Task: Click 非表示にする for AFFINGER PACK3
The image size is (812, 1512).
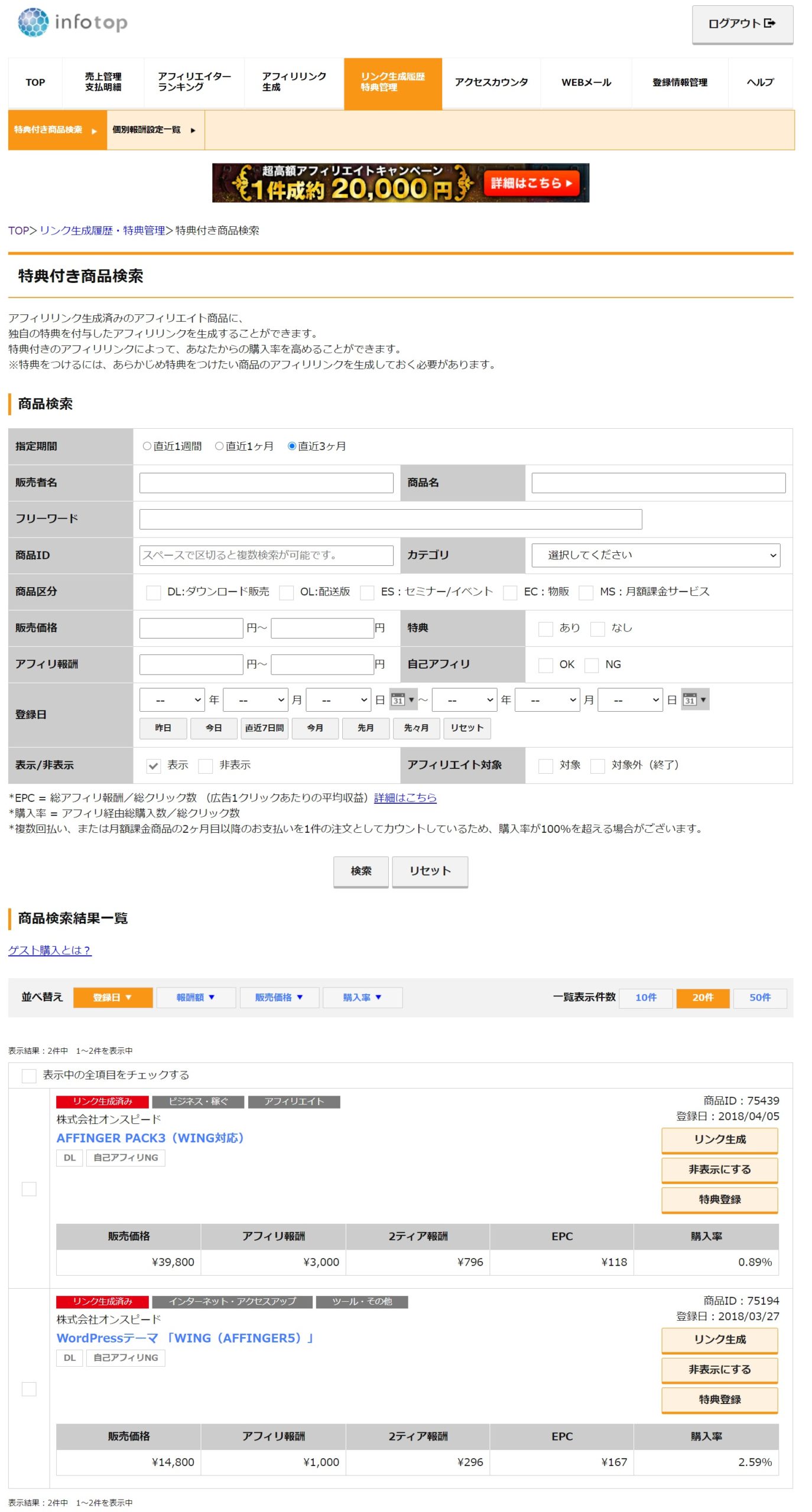Action: pyautogui.click(x=720, y=1170)
